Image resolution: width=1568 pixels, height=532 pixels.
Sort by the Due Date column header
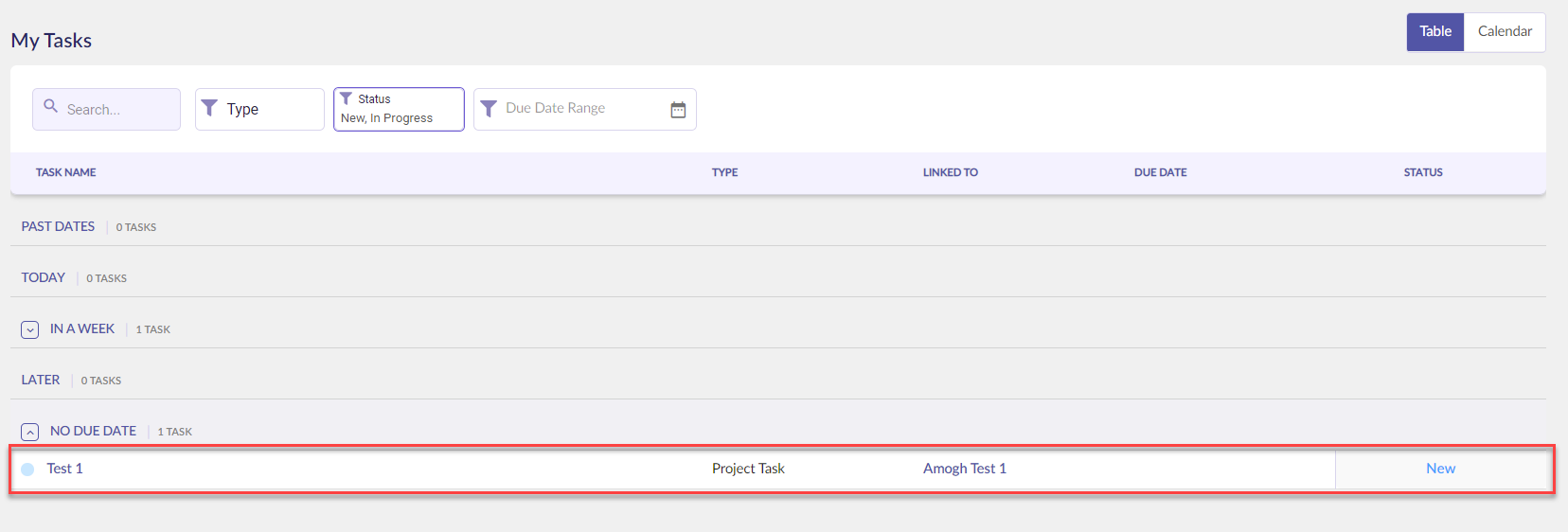click(1160, 172)
